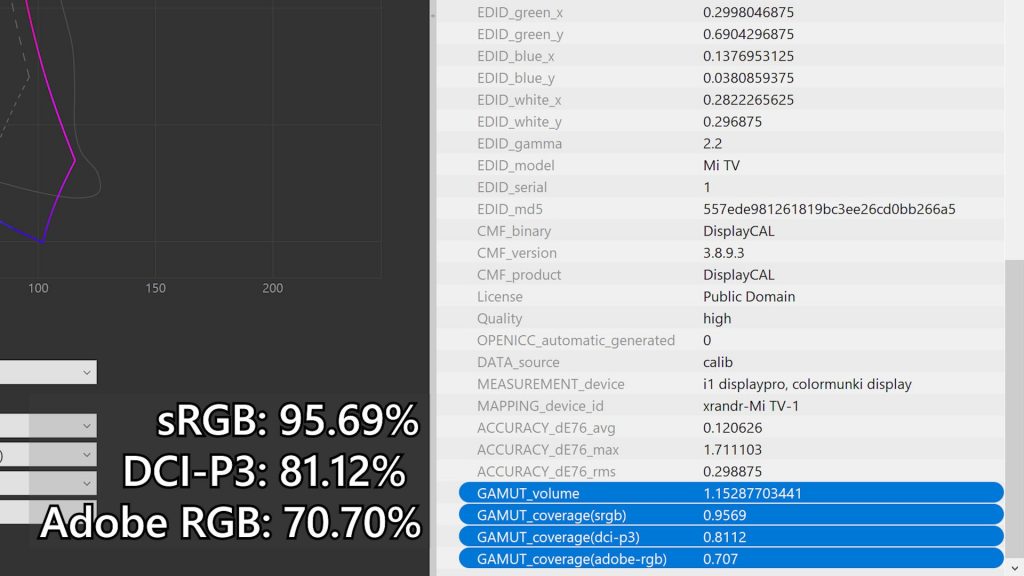Select the highlighted GAMUT_volume label
The height and width of the screenshot is (576, 1024).
point(528,494)
